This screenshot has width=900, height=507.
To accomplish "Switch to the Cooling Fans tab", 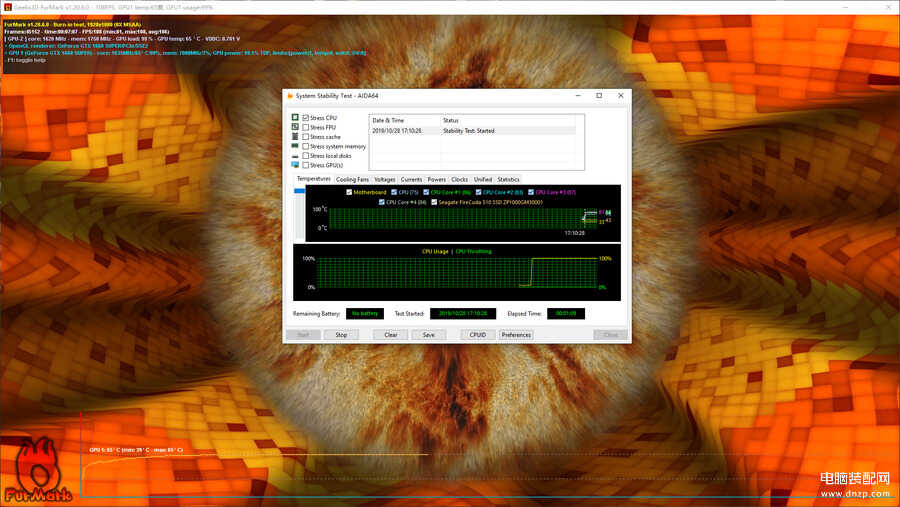I will [352, 180].
